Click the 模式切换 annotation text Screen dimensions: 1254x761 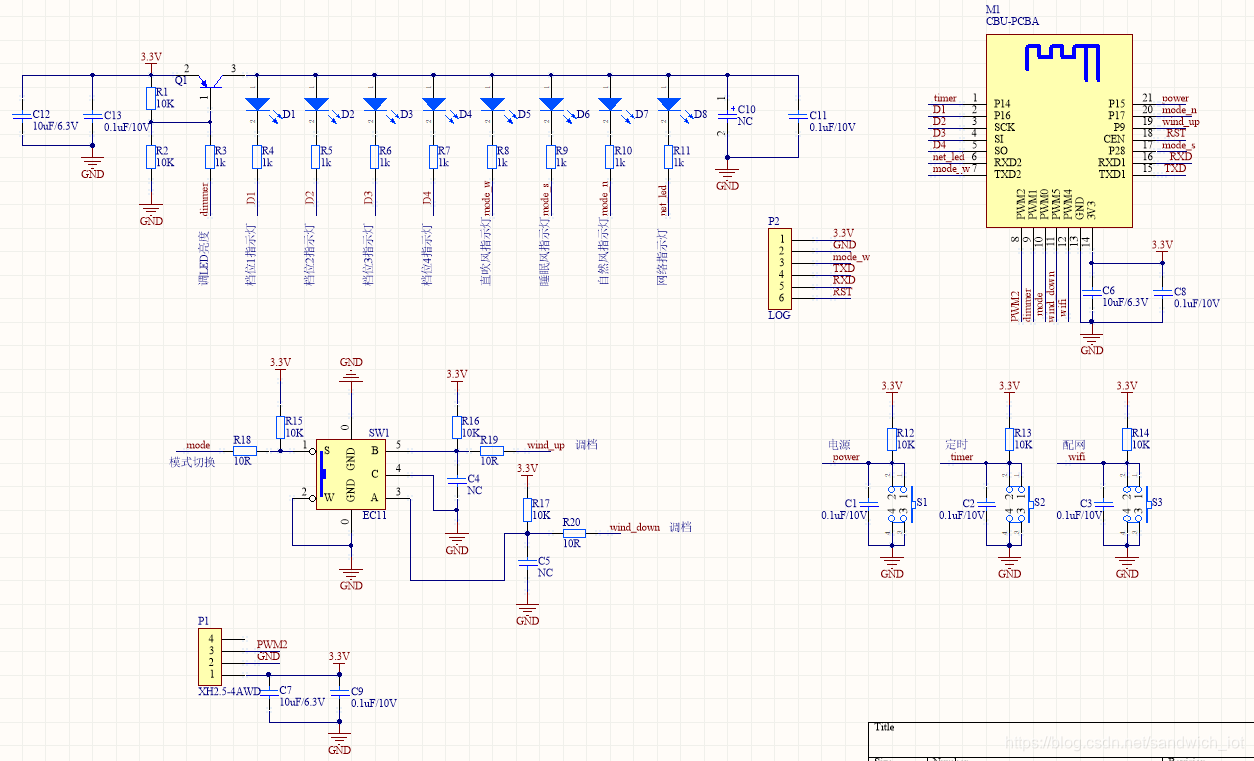[192, 462]
